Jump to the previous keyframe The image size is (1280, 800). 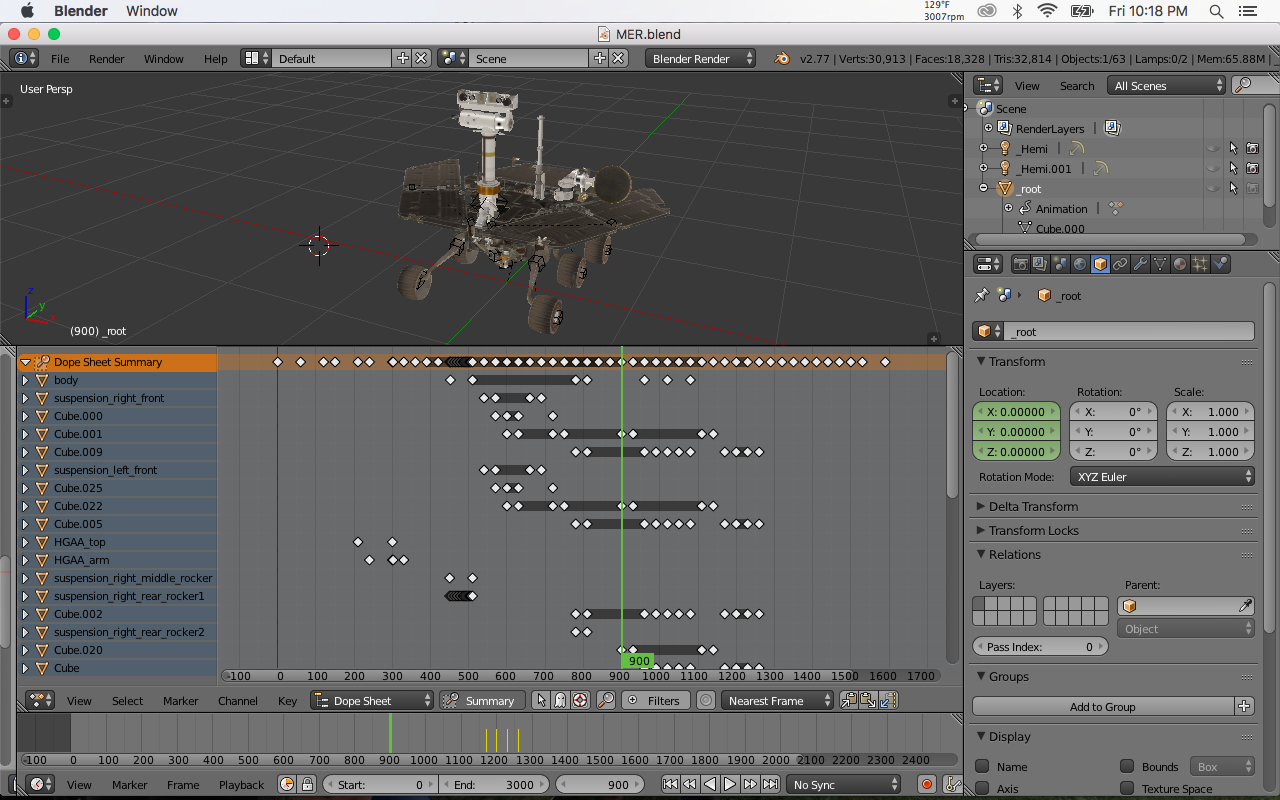point(691,785)
